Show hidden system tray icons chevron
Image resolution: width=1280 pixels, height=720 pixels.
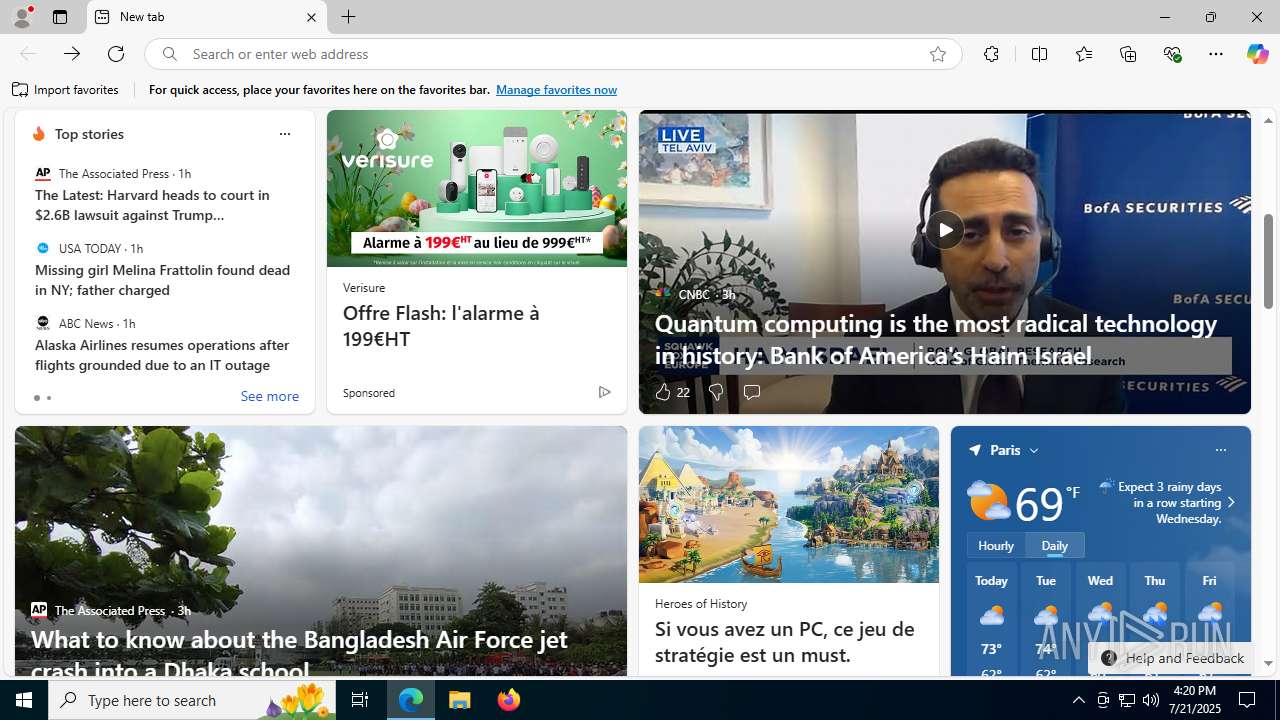pos(1078,700)
